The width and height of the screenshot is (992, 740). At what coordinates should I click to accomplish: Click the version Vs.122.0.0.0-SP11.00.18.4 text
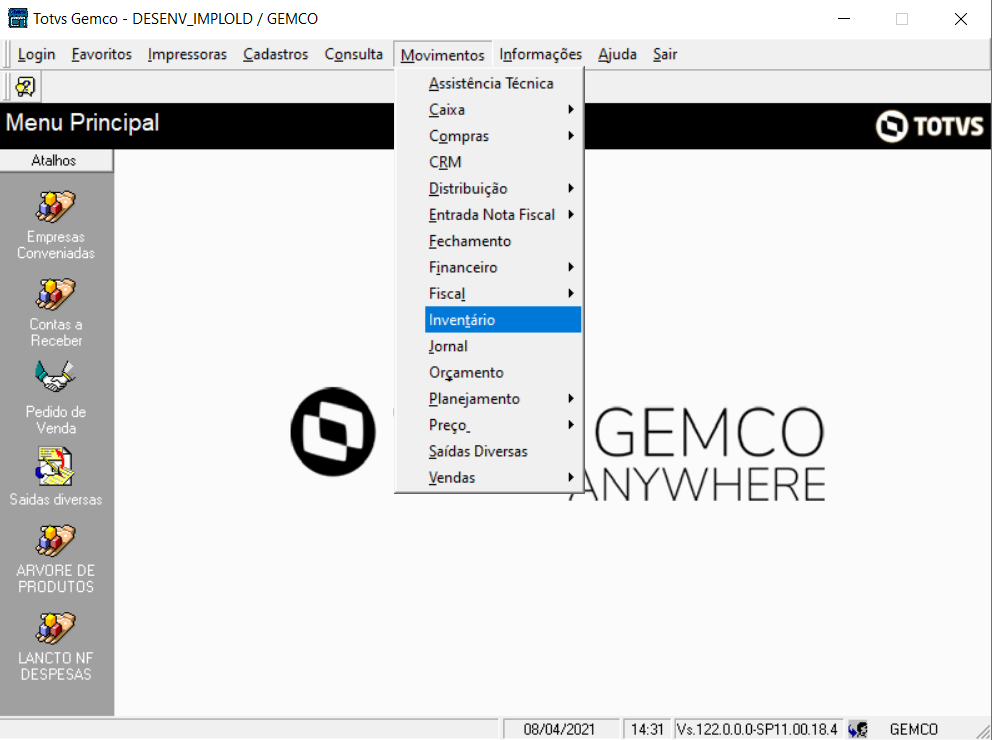[757, 729]
